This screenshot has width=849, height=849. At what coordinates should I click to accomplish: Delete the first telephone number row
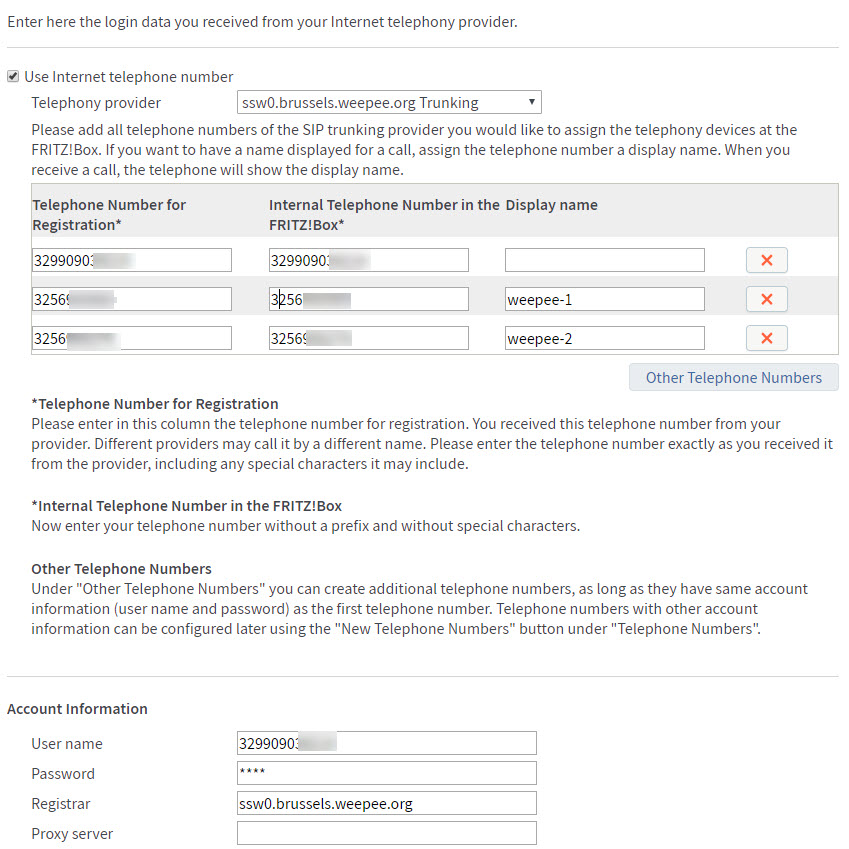click(766, 260)
